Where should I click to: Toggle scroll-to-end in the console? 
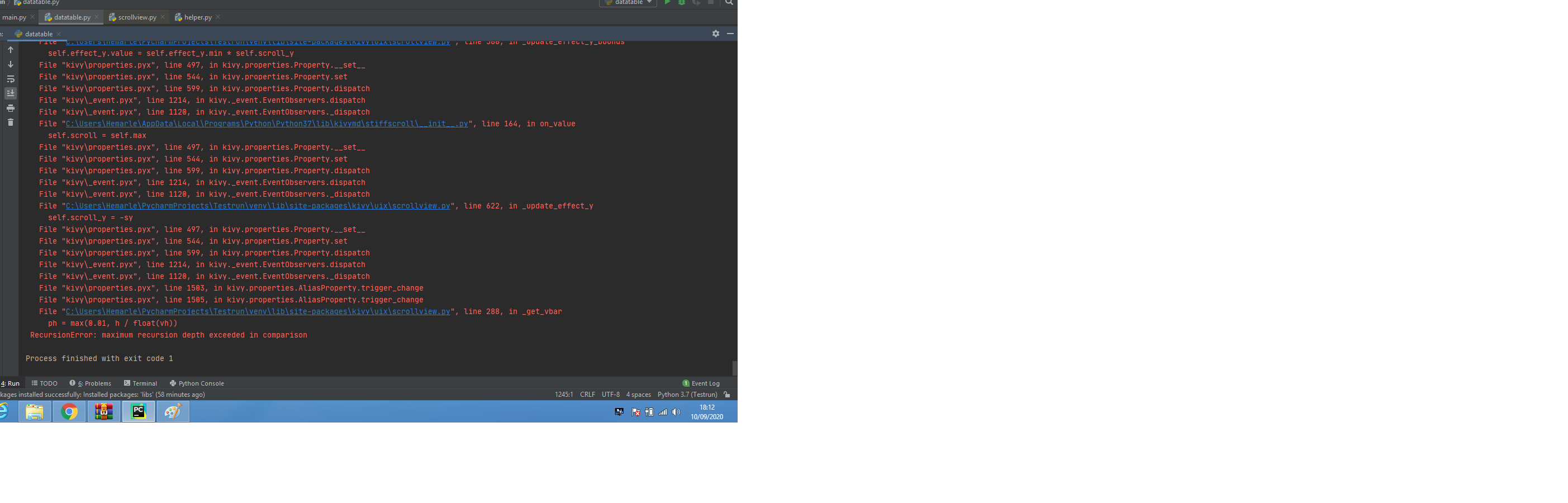tap(11, 93)
